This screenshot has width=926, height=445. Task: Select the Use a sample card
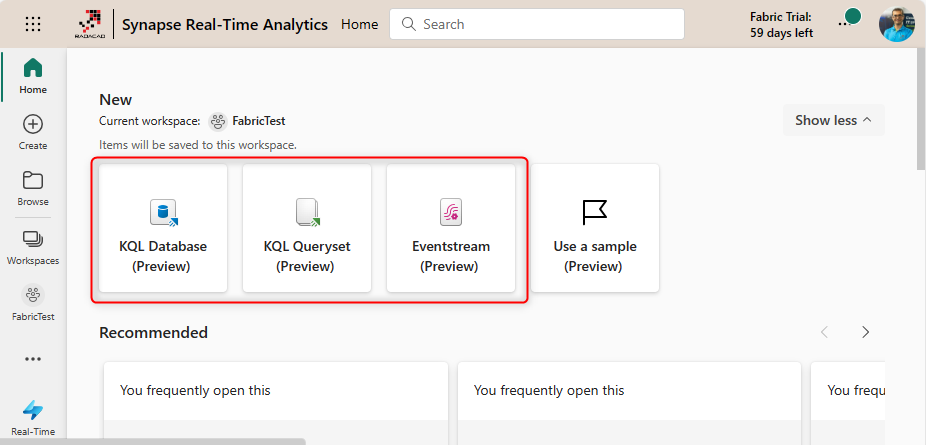(x=595, y=228)
